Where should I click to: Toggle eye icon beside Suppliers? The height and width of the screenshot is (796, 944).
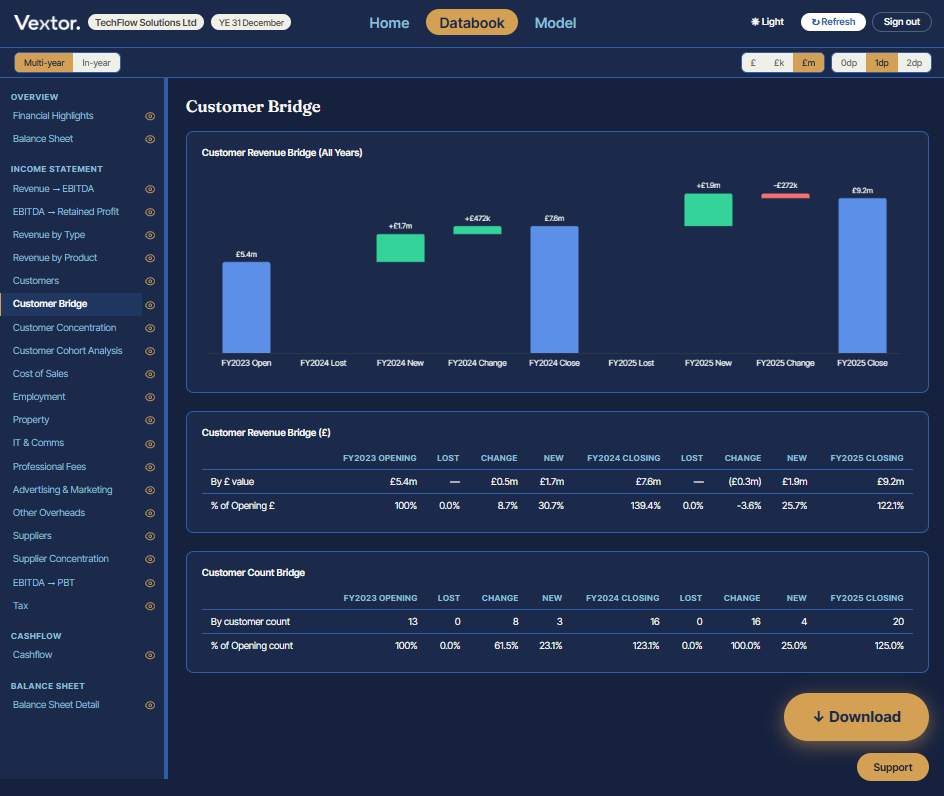click(x=151, y=536)
